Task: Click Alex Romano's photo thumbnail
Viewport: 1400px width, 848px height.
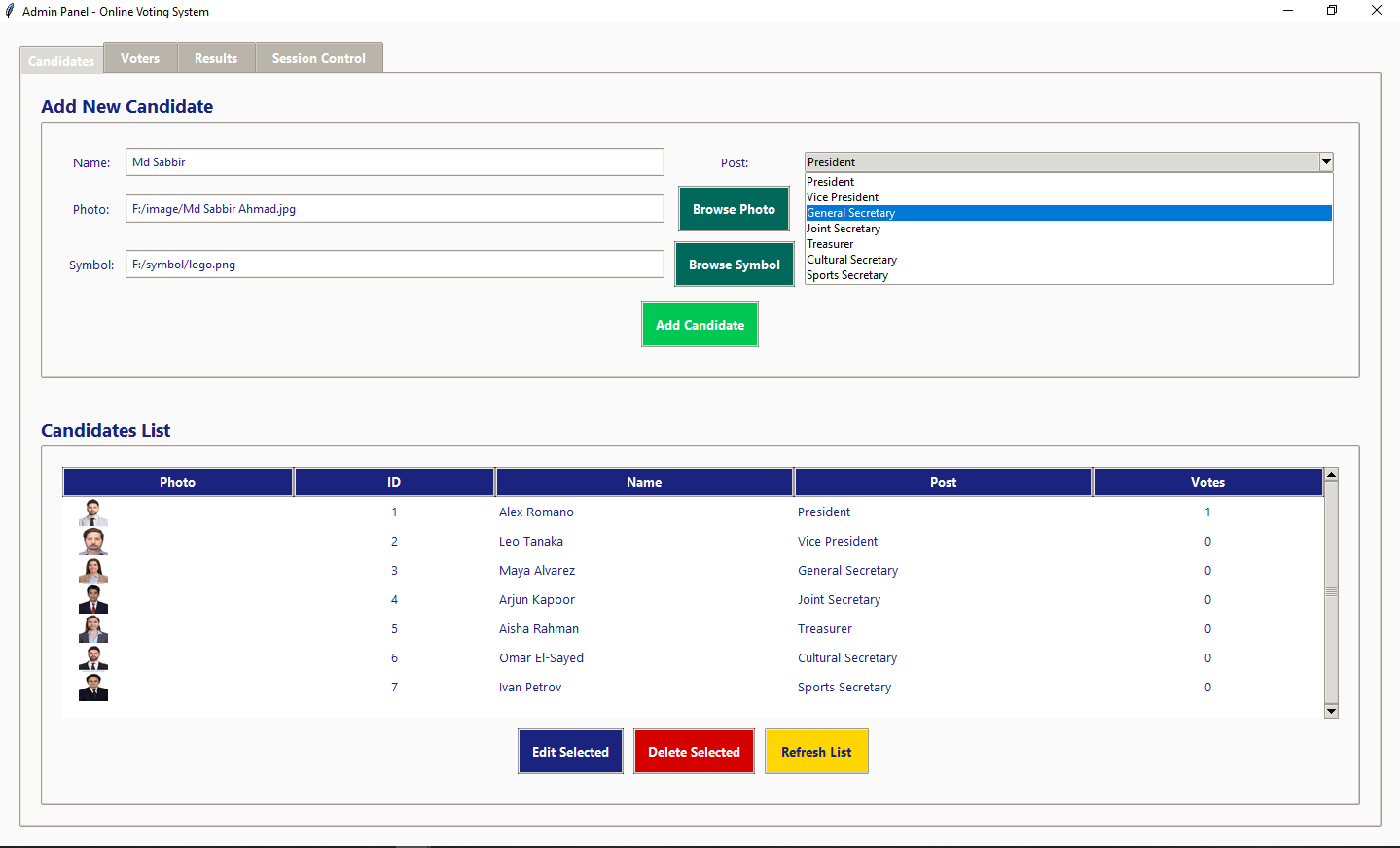Action: click(x=92, y=512)
